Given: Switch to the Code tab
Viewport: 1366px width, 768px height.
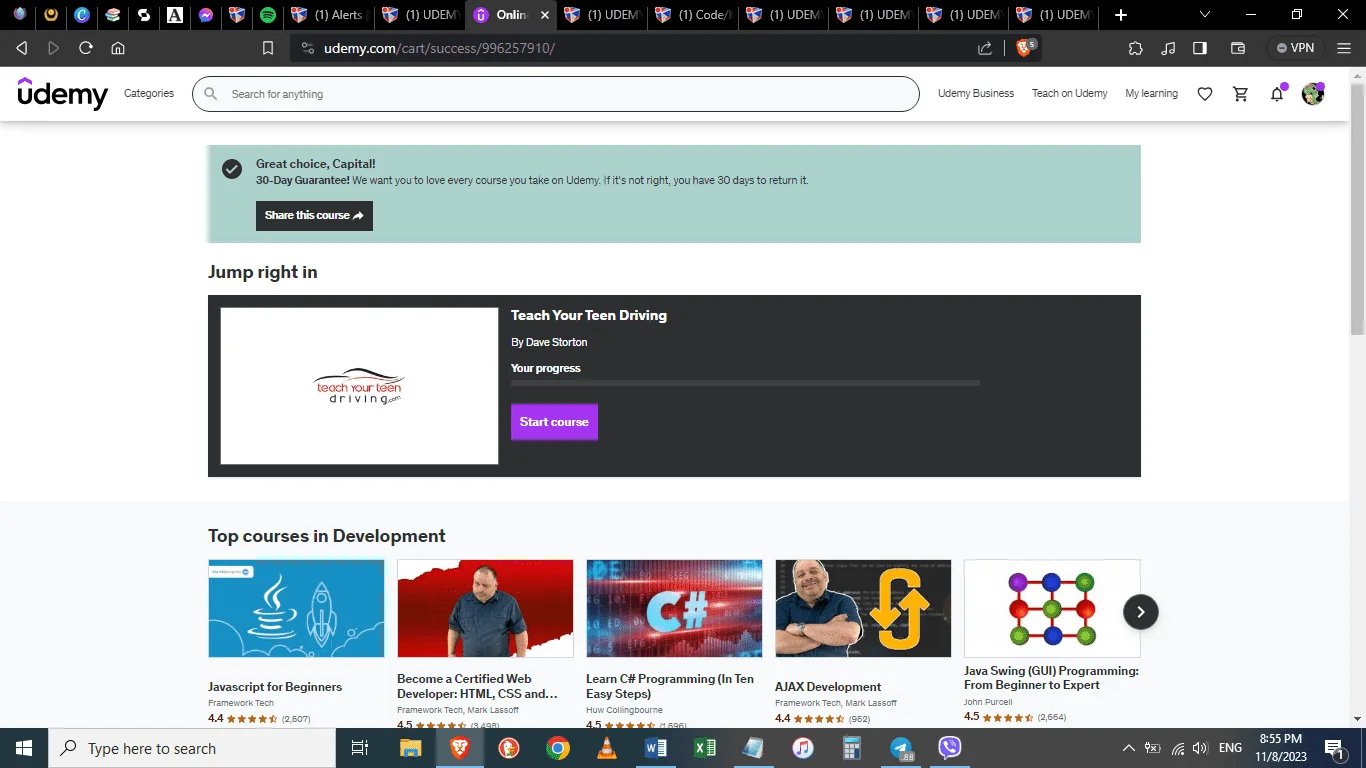Looking at the screenshot, I should tap(692, 15).
